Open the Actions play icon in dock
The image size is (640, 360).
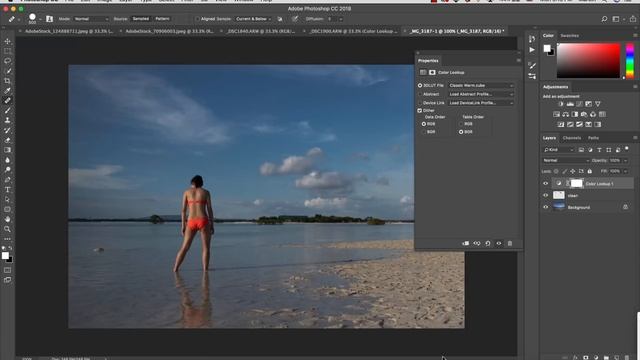click(532, 50)
